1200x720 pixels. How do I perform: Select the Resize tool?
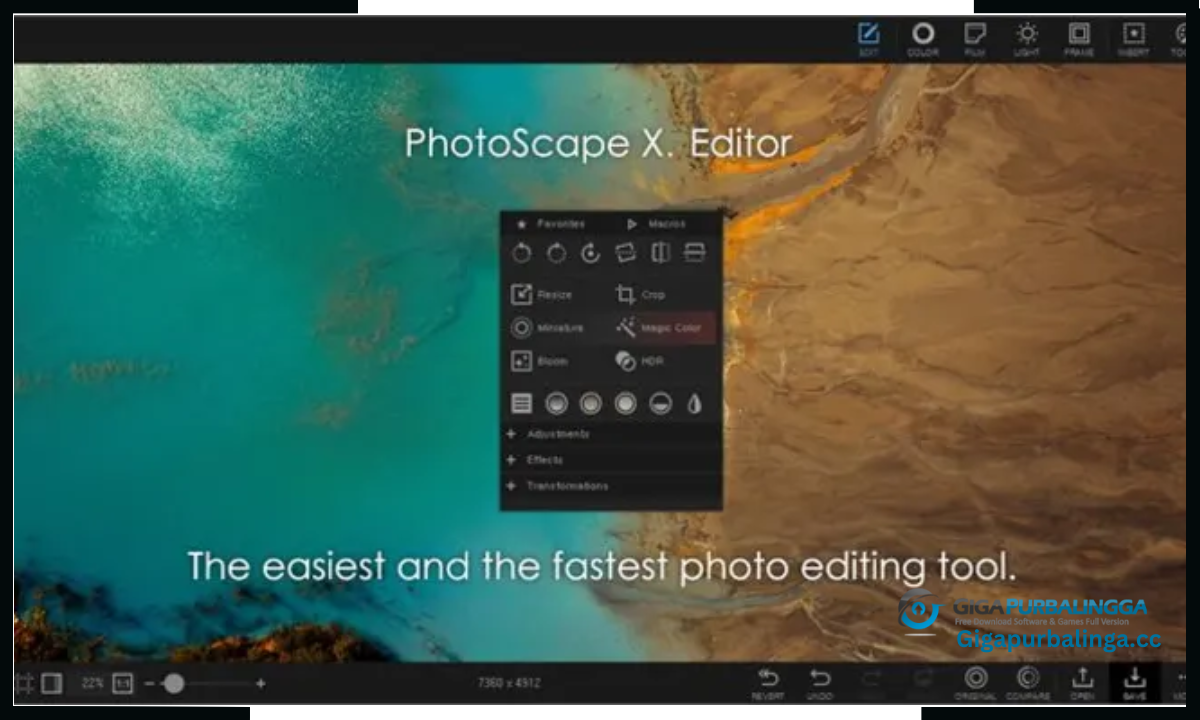pos(543,294)
